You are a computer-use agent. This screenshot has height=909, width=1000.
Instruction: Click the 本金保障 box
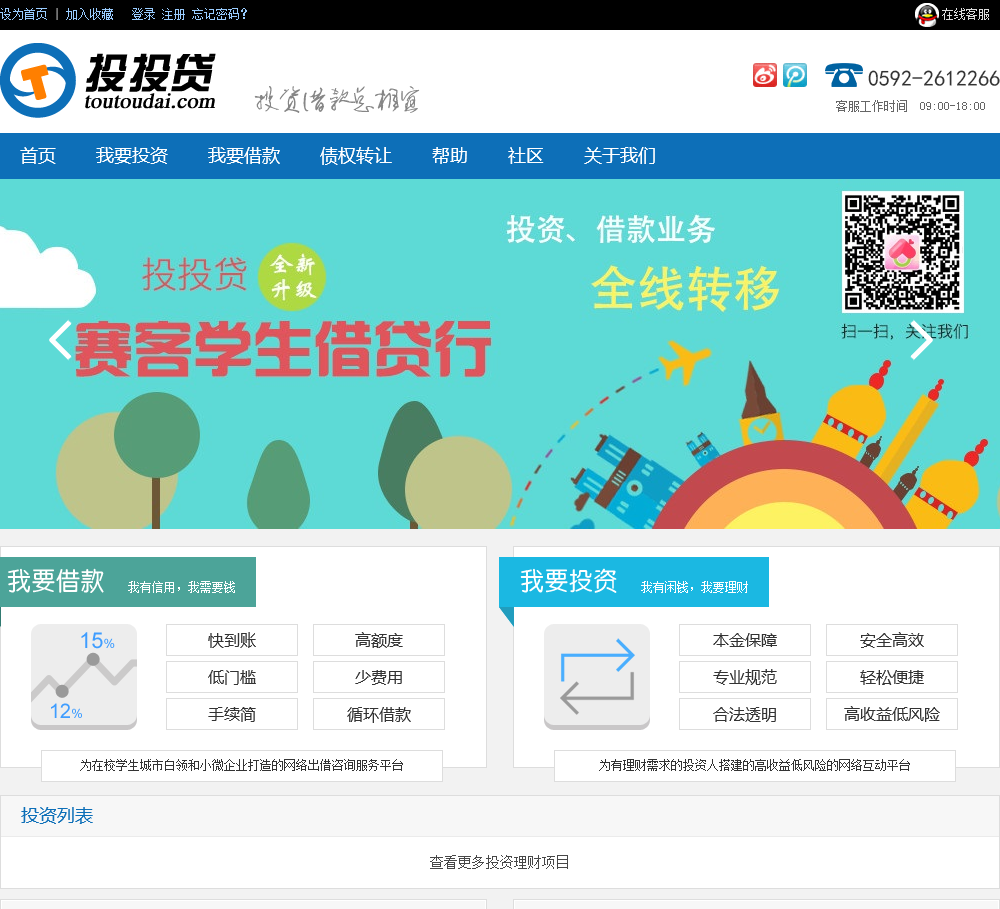point(745,640)
